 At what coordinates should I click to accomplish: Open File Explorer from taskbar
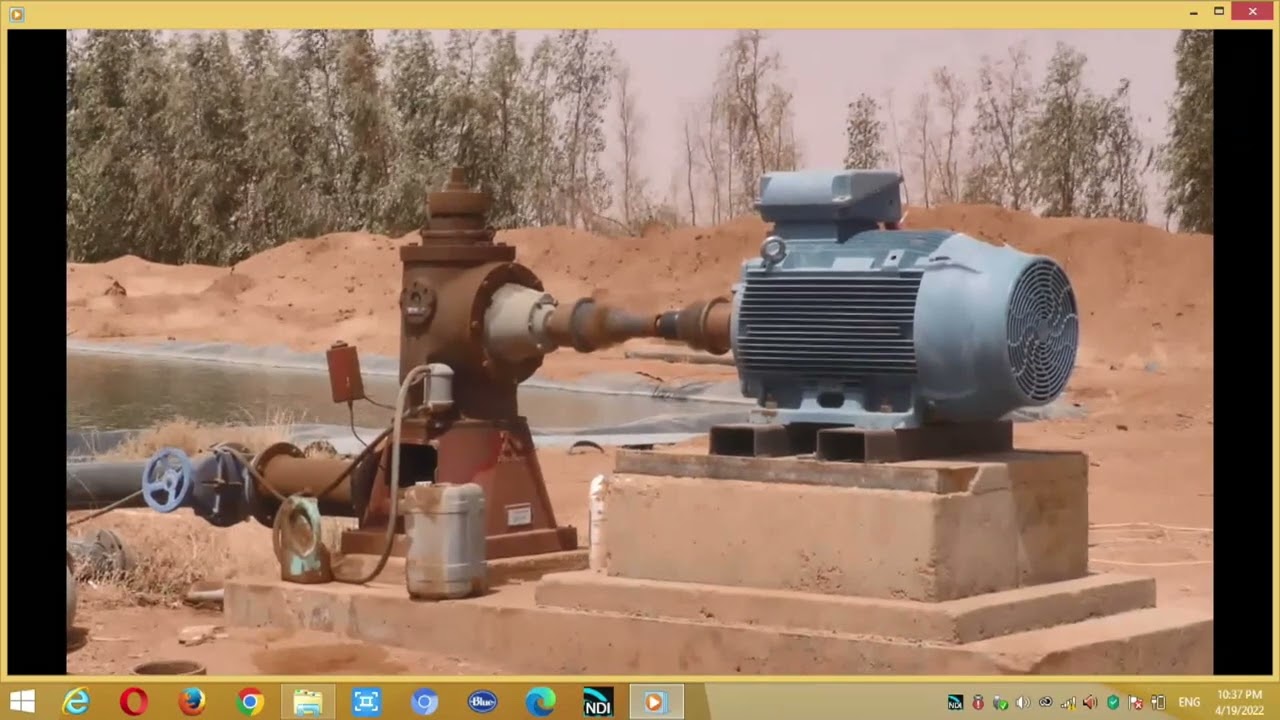(x=307, y=702)
